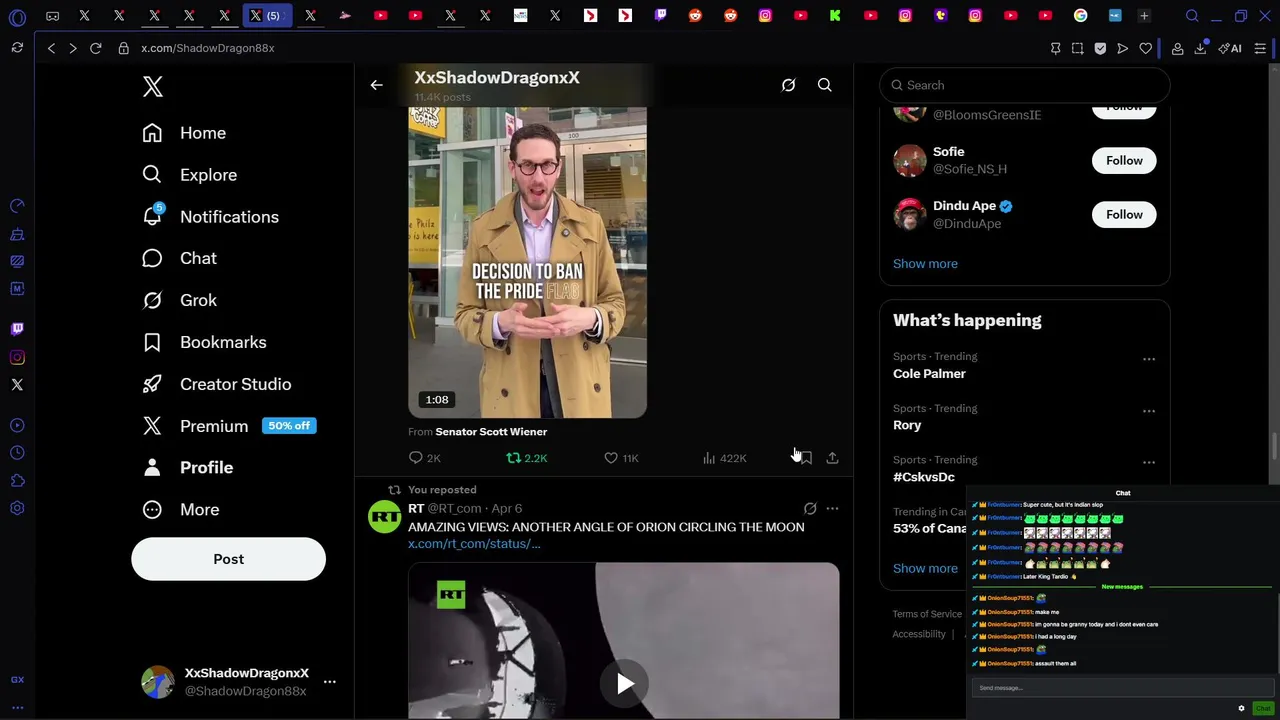The height and width of the screenshot is (720, 1280).
Task: Open RT account avatar
Action: click(384, 517)
